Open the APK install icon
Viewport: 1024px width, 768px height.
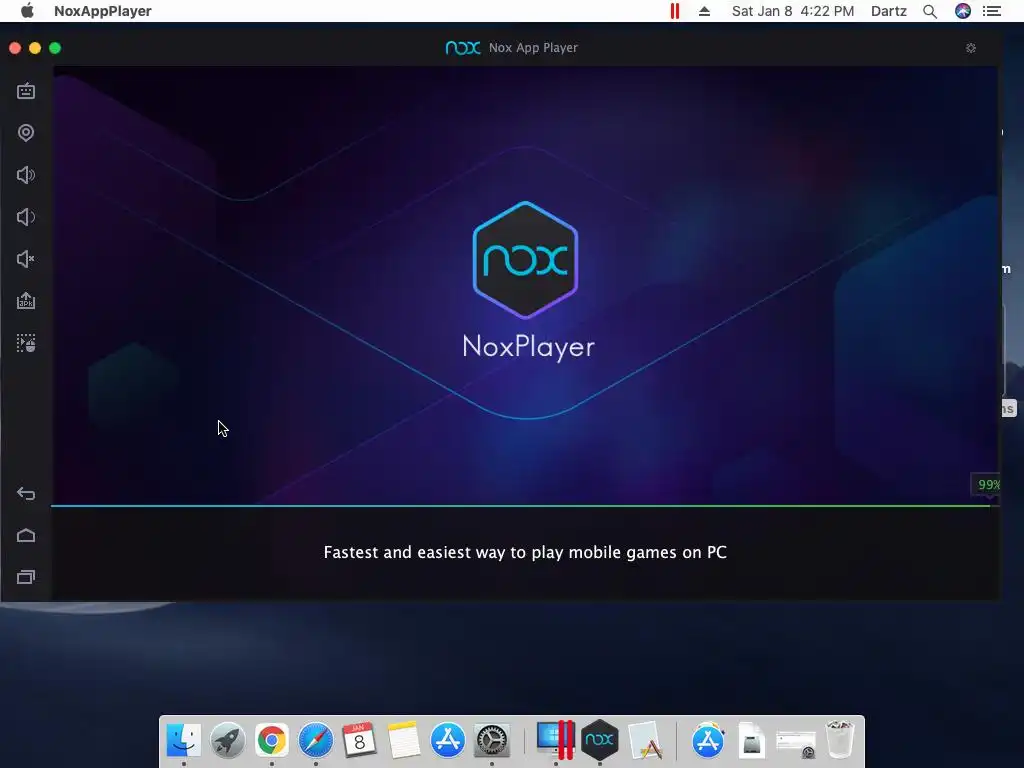(x=26, y=301)
